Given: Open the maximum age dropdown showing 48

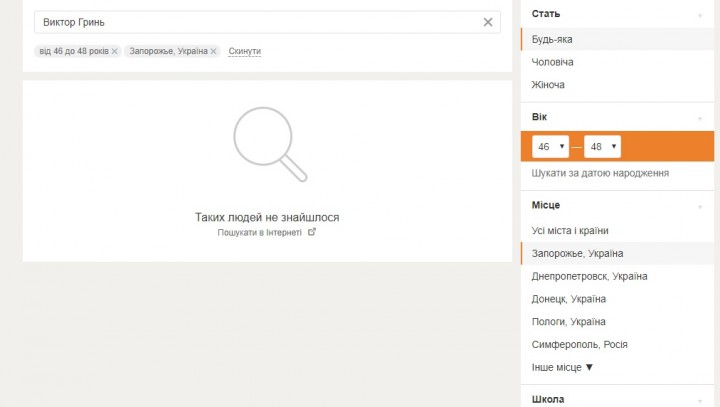Looking at the screenshot, I should (x=602, y=147).
